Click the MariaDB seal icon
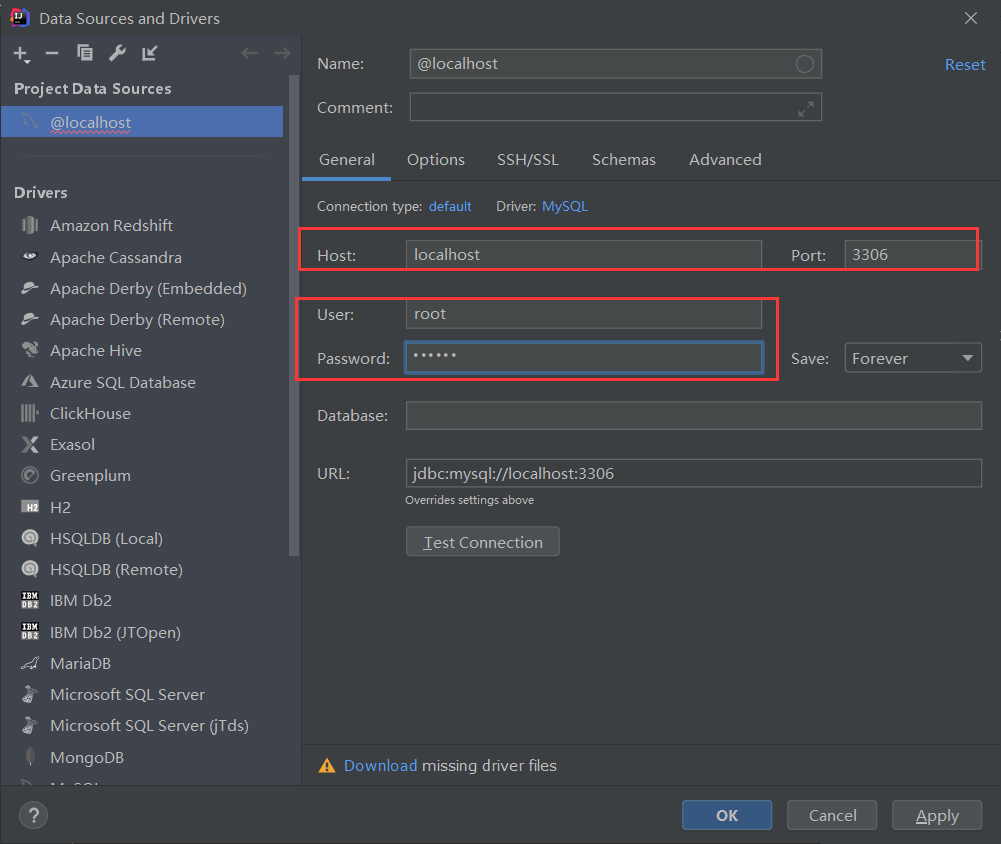 tap(29, 663)
